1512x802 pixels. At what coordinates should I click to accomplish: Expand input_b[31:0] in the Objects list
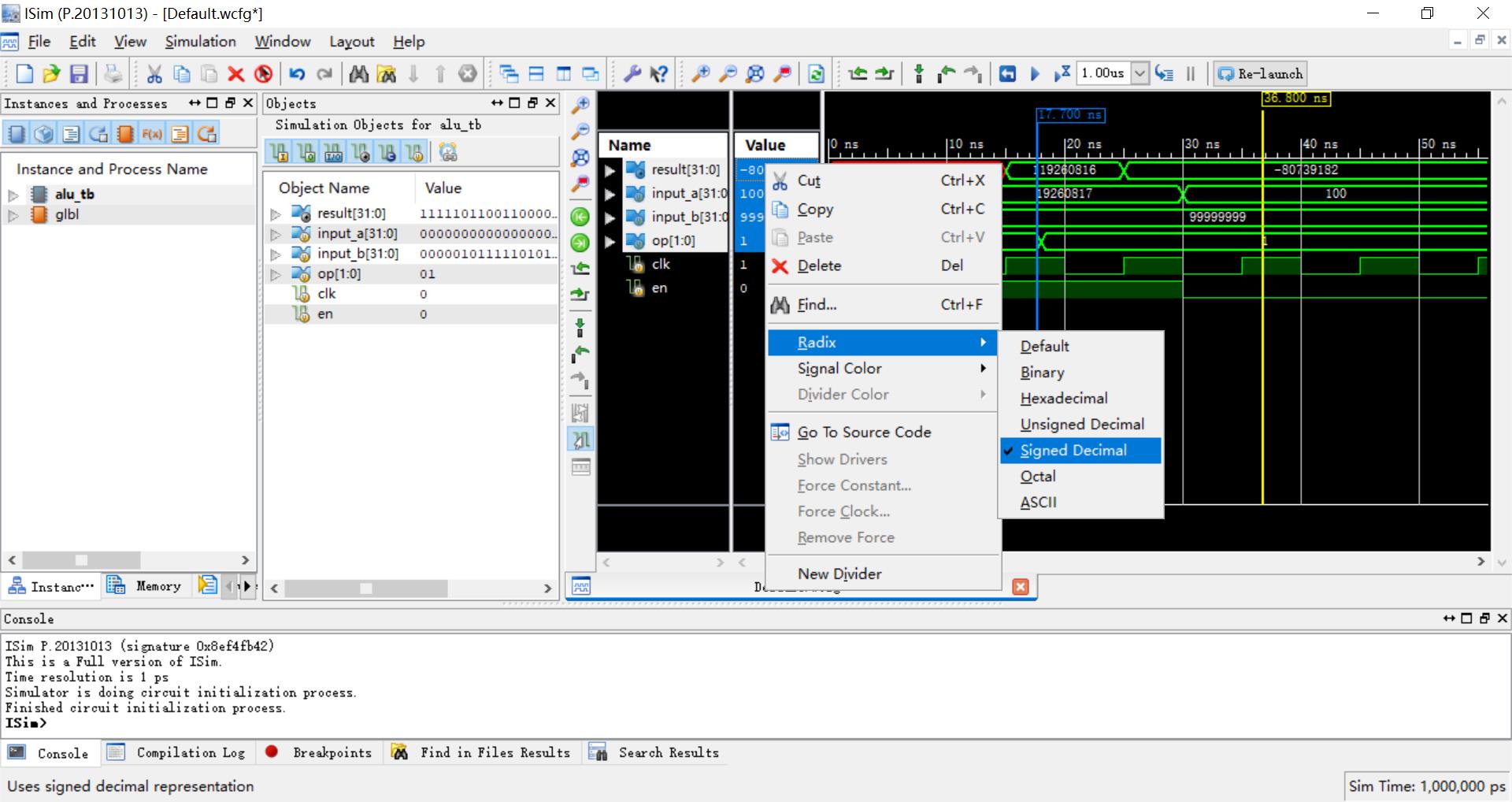coord(276,254)
